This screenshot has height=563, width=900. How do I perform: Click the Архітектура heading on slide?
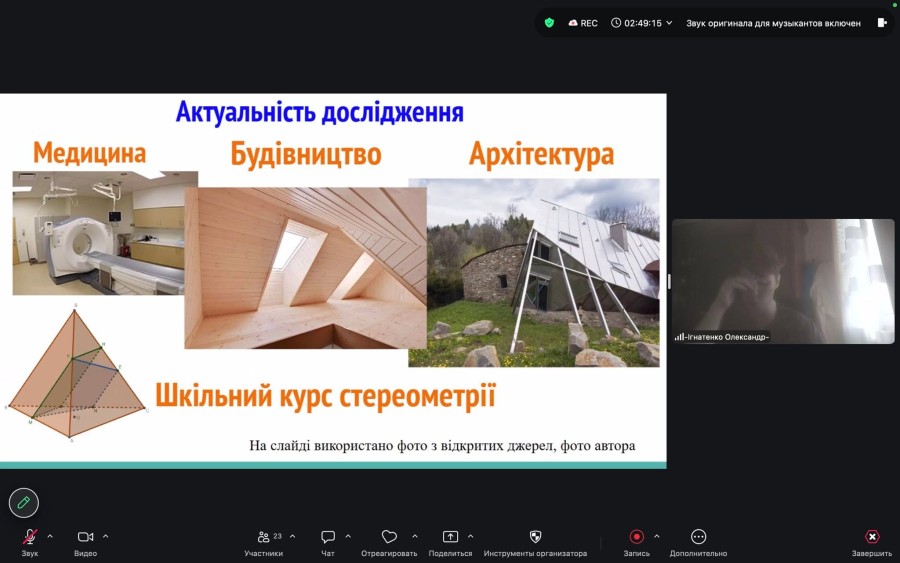[x=541, y=154]
